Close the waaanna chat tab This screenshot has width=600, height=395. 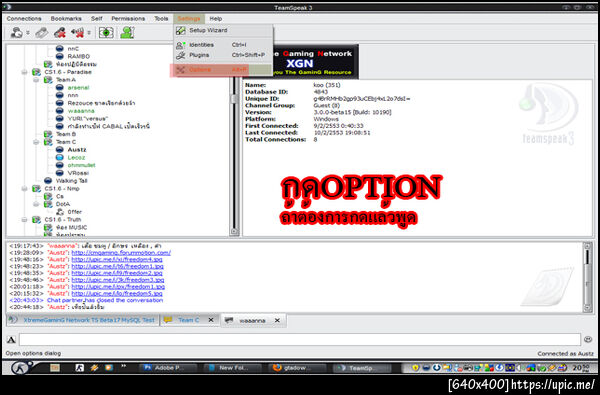[x=277, y=321]
